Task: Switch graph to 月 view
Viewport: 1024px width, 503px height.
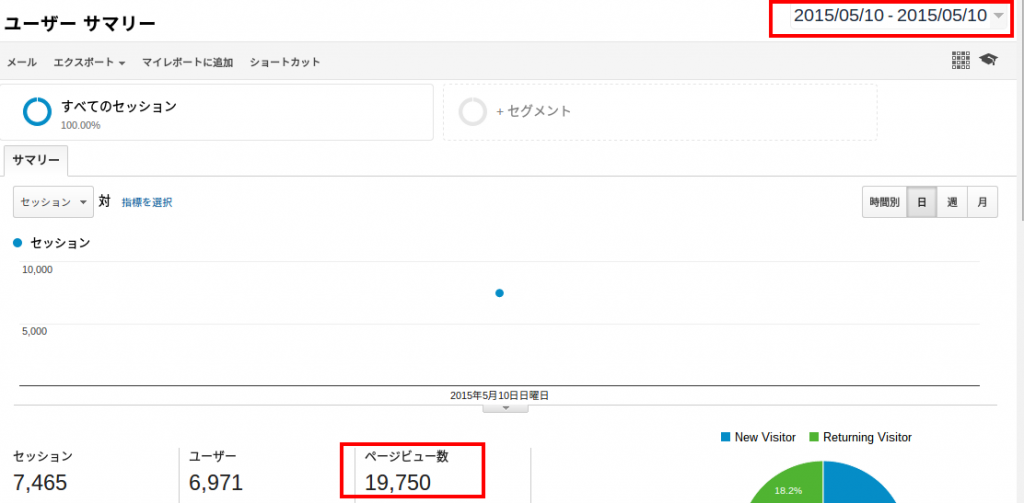Action: point(982,203)
